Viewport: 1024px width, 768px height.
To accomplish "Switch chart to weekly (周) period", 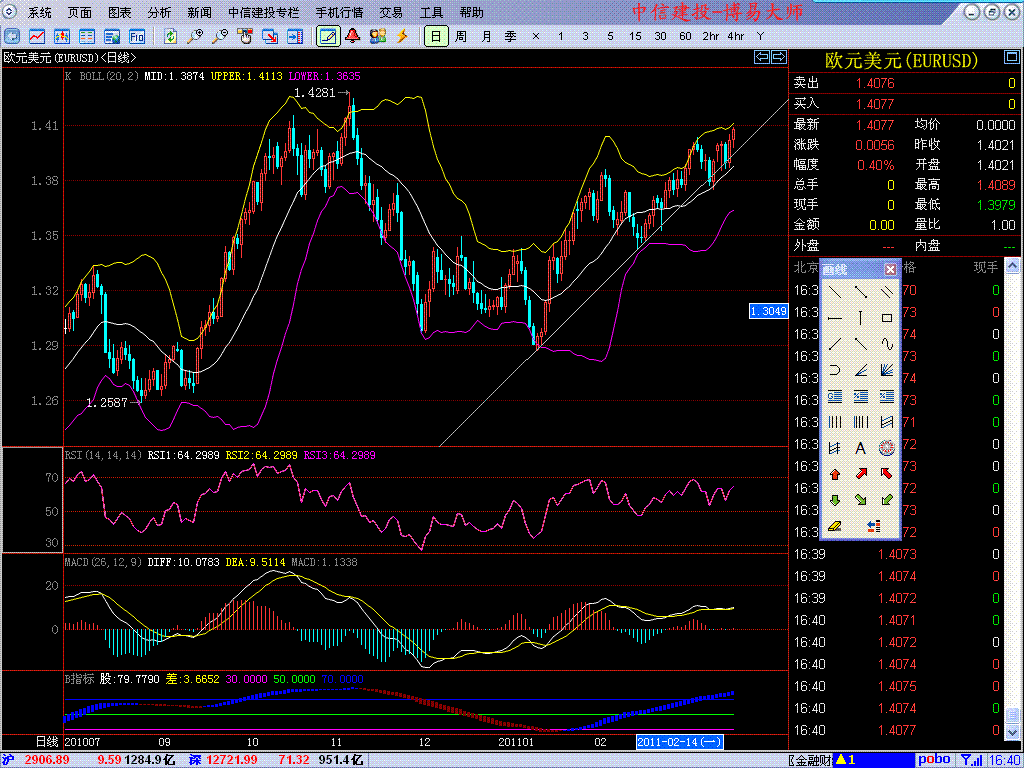I will tap(460, 36).
